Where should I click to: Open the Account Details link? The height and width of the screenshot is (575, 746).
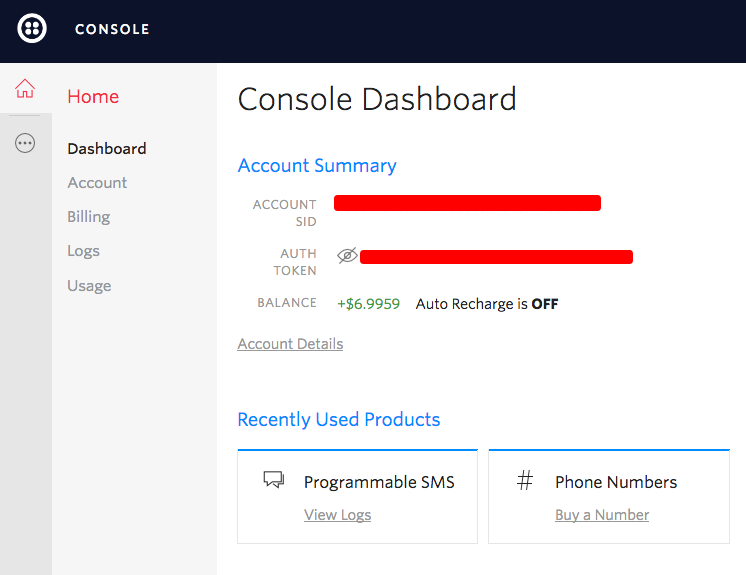pos(290,344)
